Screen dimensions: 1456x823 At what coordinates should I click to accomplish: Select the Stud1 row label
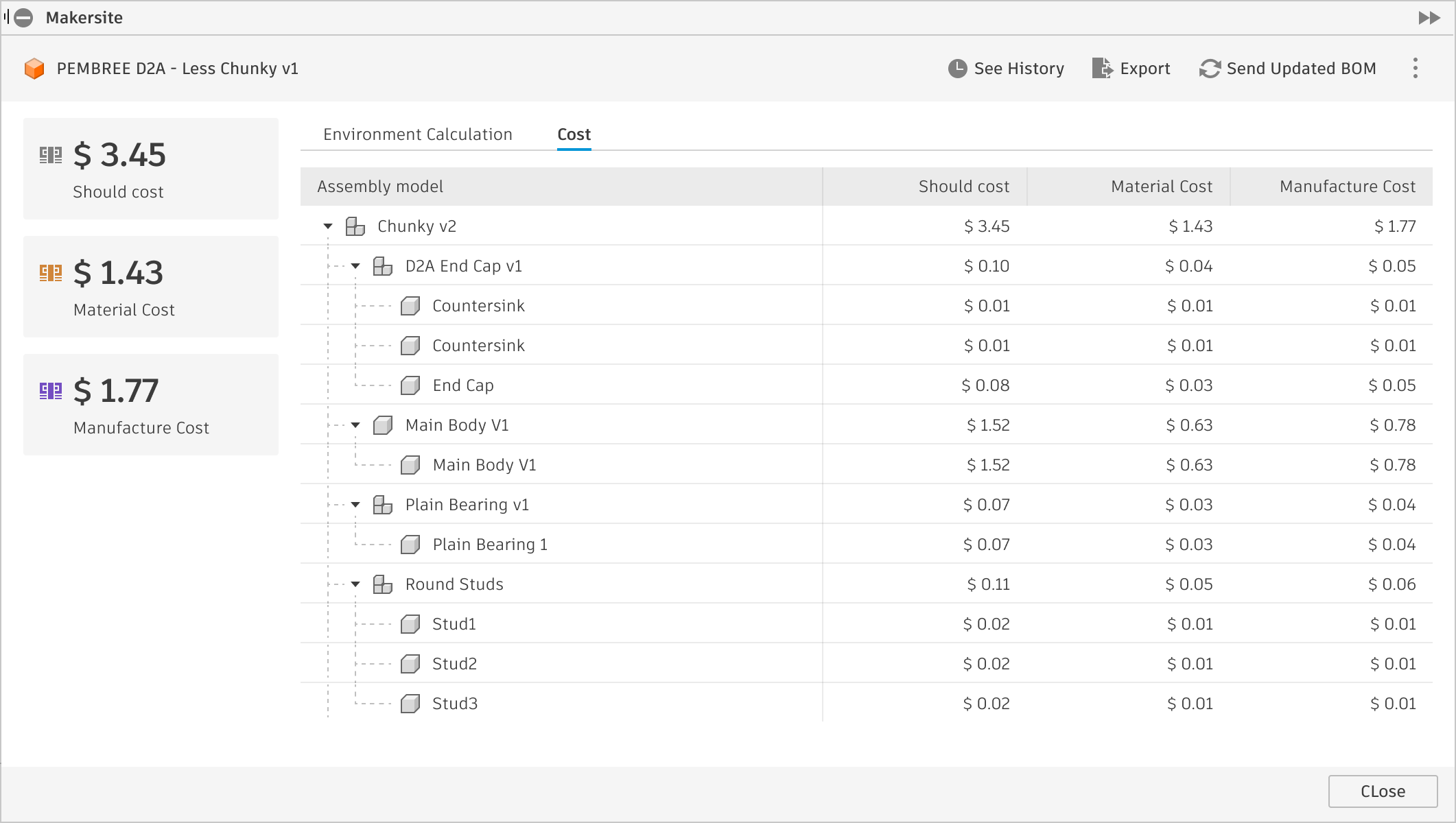point(454,624)
